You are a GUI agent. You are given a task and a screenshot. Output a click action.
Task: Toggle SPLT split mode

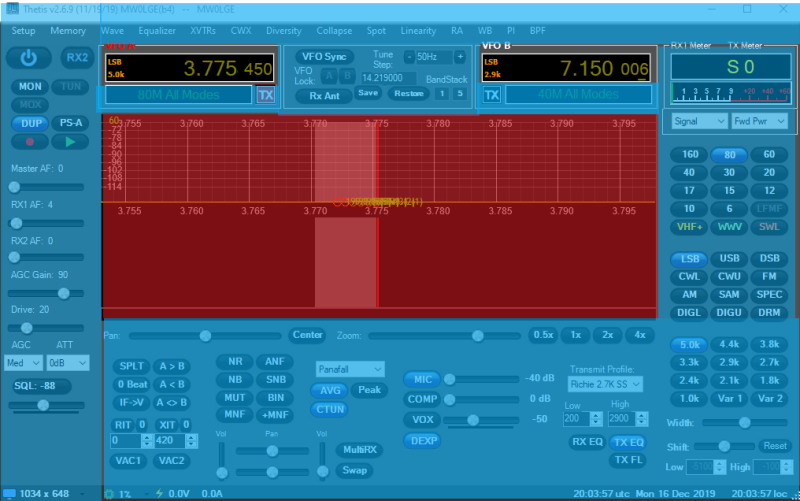pyautogui.click(x=131, y=366)
